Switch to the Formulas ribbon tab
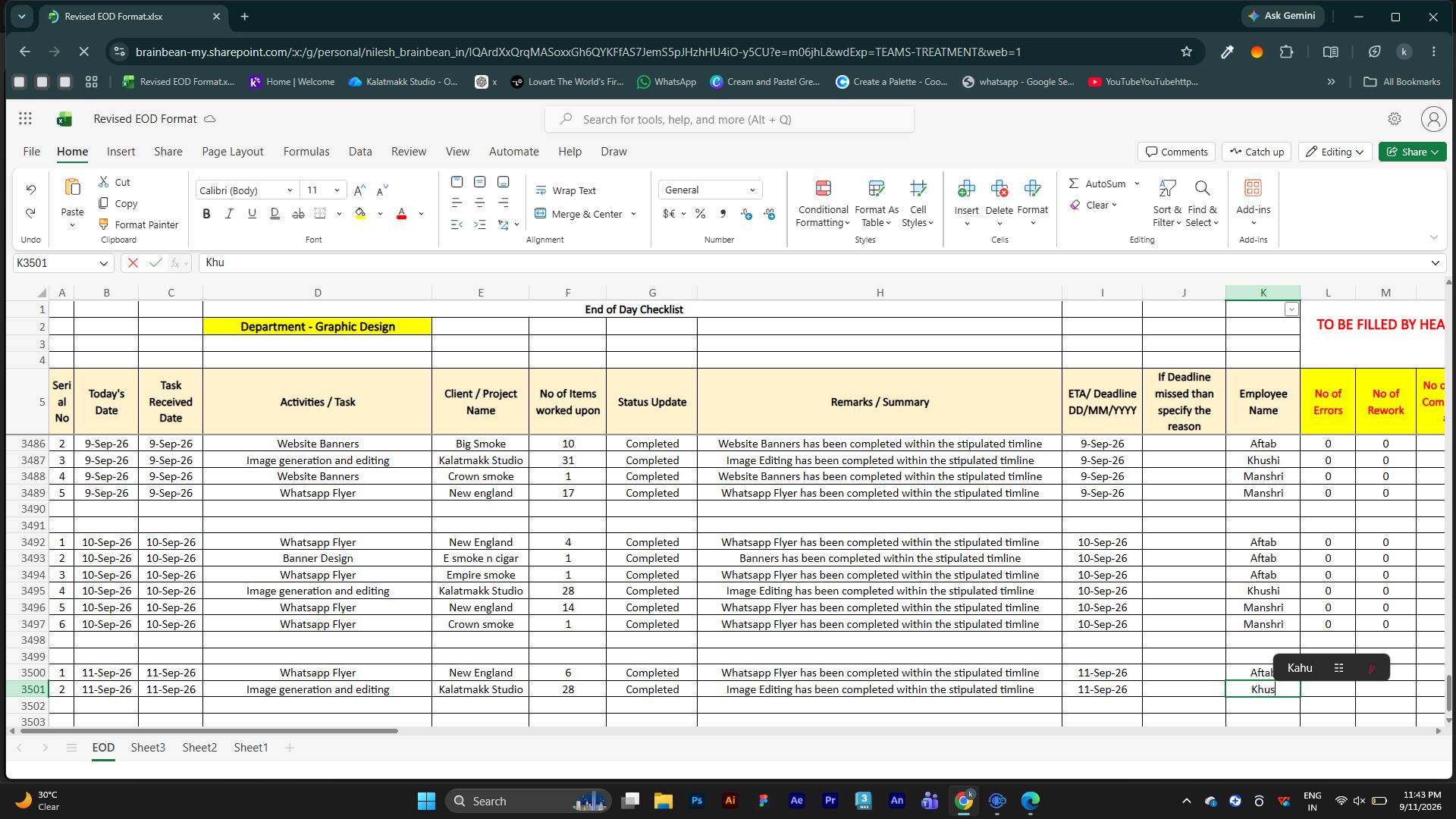 pyautogui.click(x=306, y=152)
